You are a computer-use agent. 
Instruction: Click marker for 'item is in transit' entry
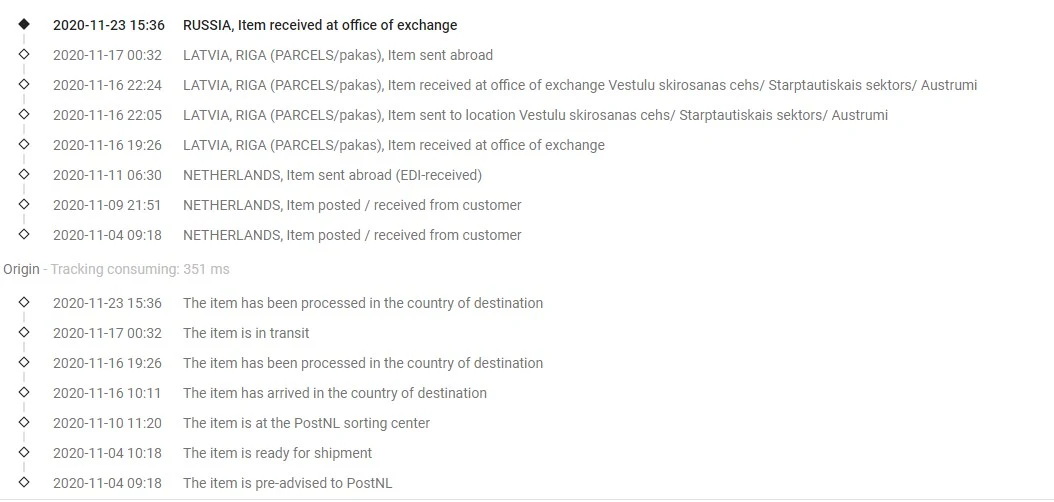point(24,332)
